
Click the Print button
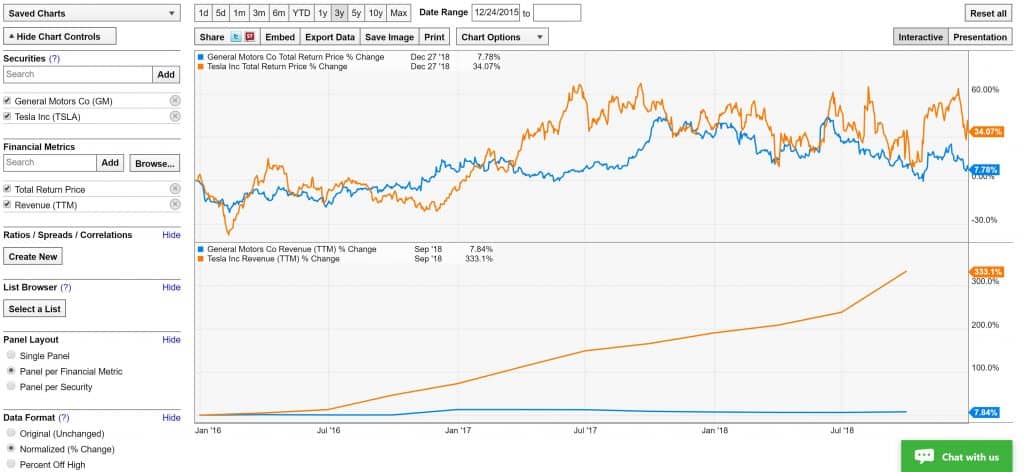point(434,37)
